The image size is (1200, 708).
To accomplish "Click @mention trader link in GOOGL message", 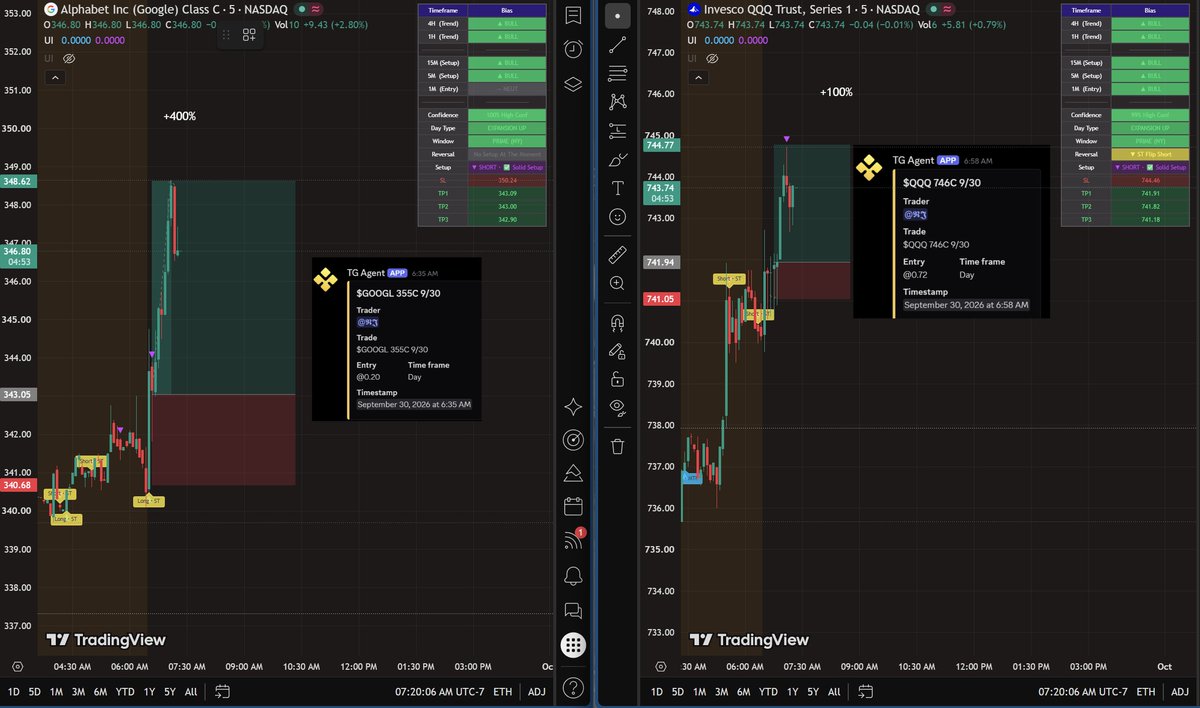I will click(368, 322).
